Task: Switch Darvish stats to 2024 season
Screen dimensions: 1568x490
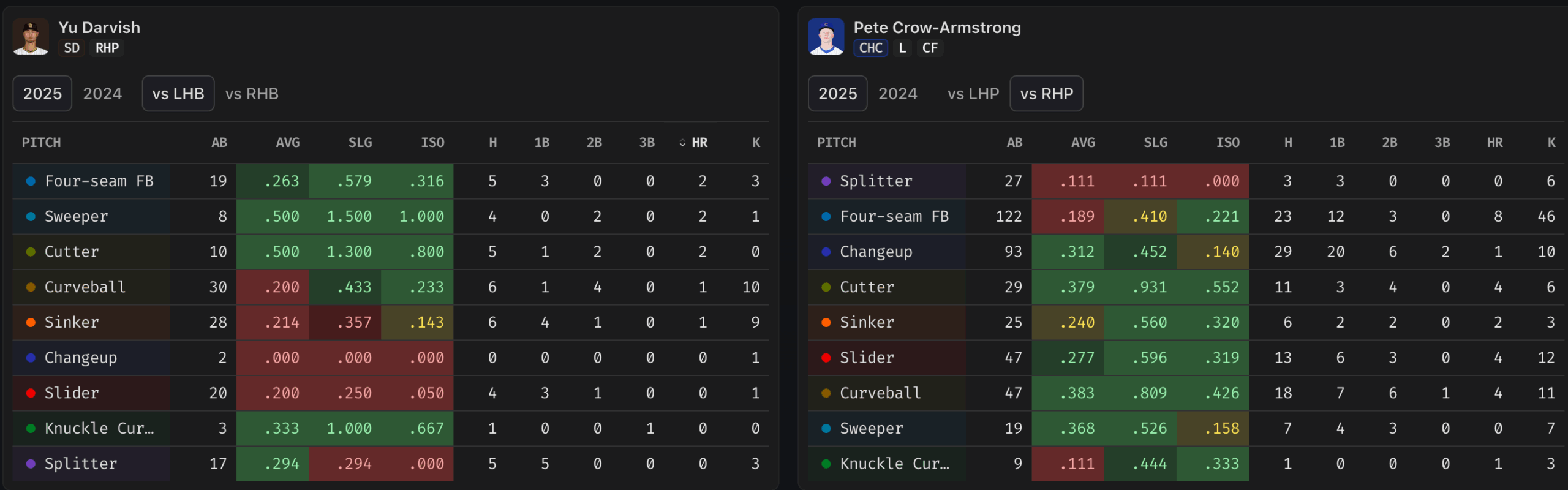Action: [x=102, y=94]
